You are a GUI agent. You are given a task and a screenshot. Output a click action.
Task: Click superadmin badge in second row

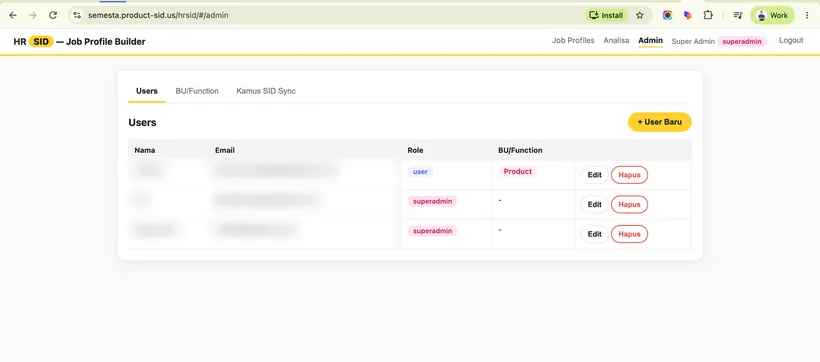[x=432, y=201]
